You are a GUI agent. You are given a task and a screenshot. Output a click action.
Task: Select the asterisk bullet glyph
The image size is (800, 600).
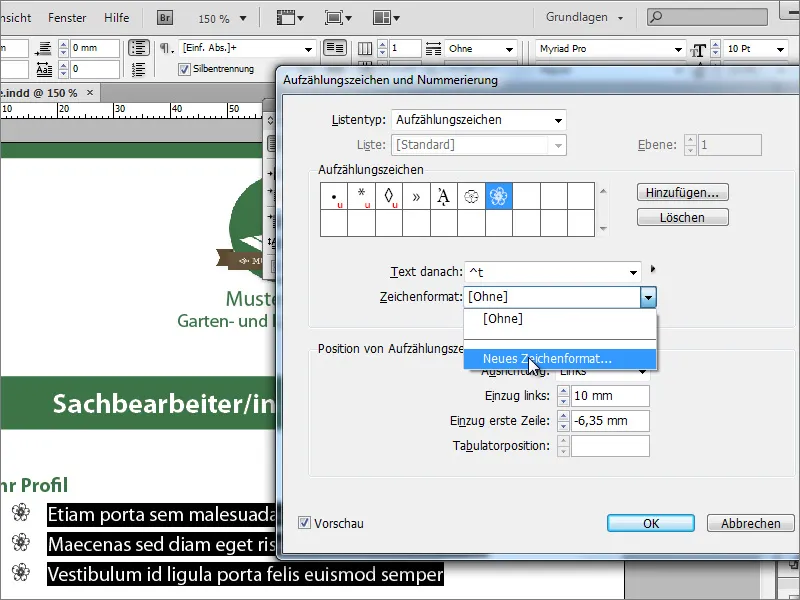coord(362,196)
